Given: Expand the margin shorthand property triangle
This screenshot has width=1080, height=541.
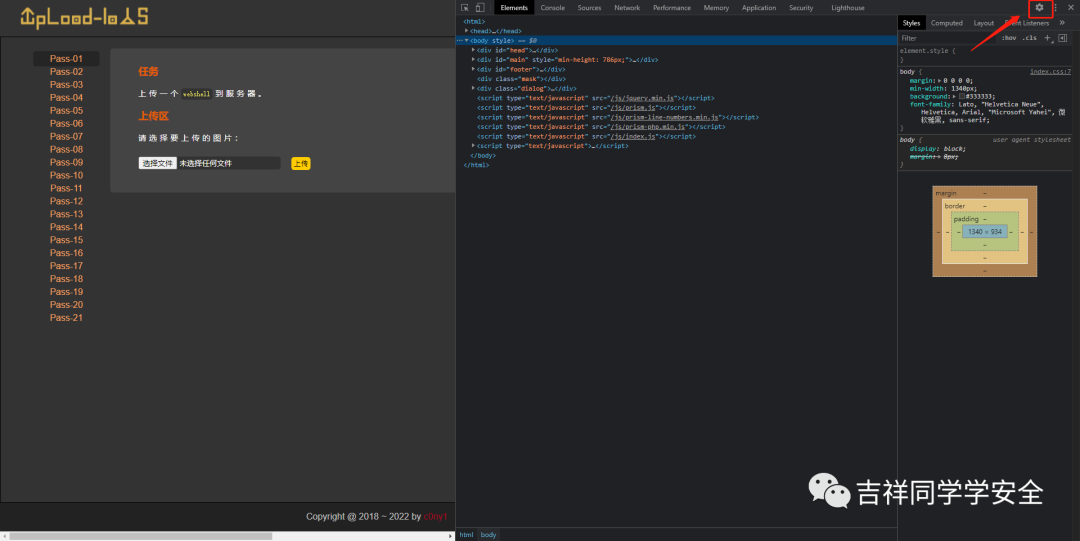Looking at the screenshot, I should tap(940, 81).
